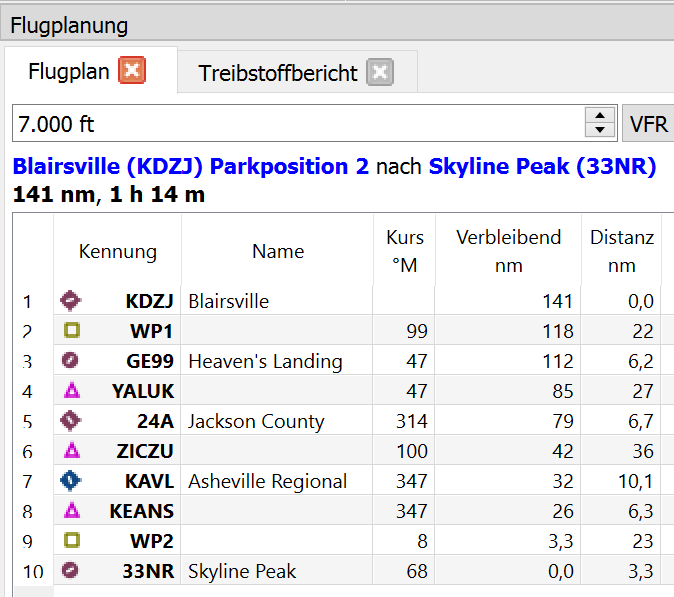Increase cruise altitude with up arrow
Viewport: 674px width, 597px height.
click(x=600, y=115)
